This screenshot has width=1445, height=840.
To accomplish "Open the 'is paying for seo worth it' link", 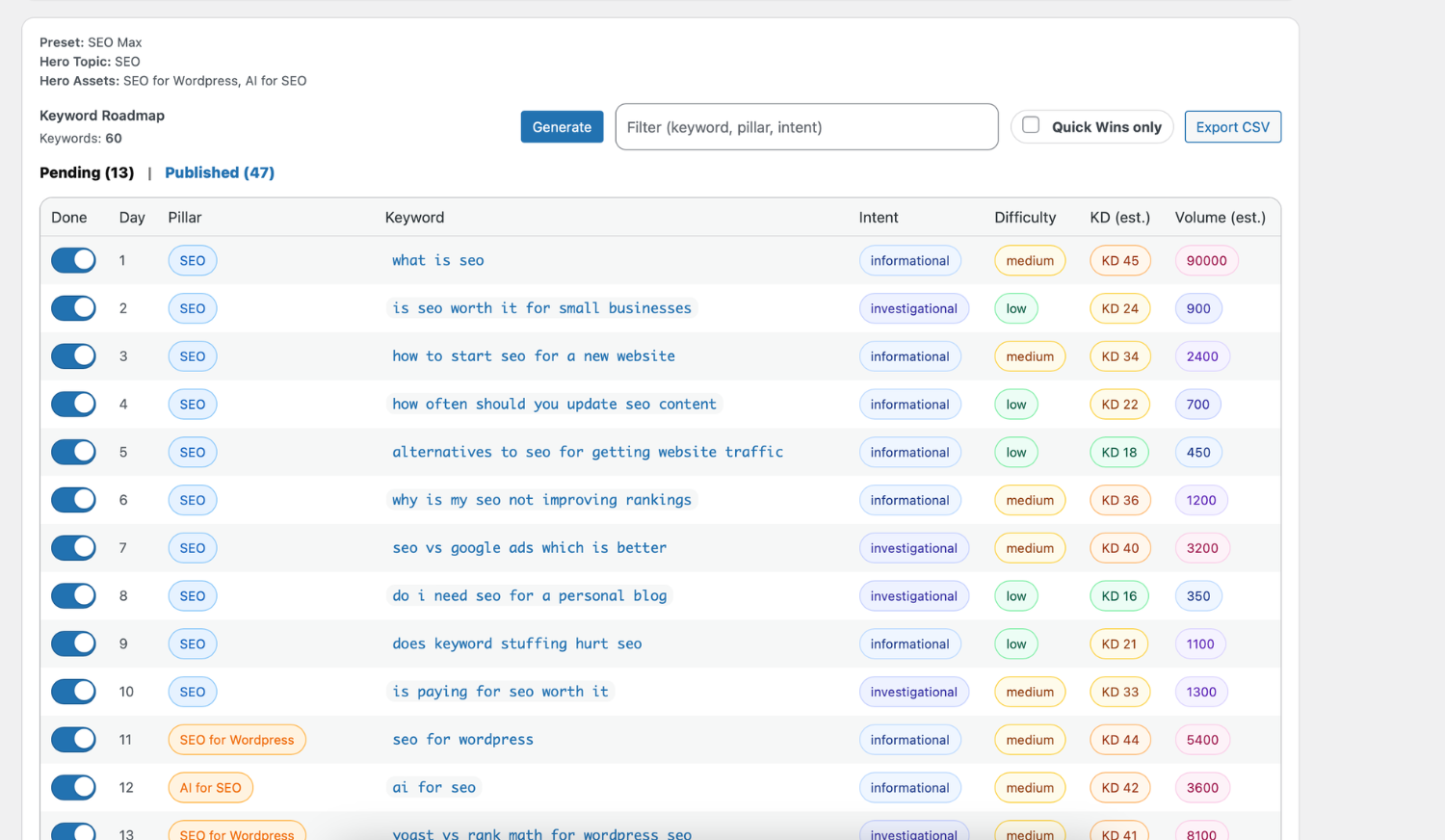I will point(500,691).
